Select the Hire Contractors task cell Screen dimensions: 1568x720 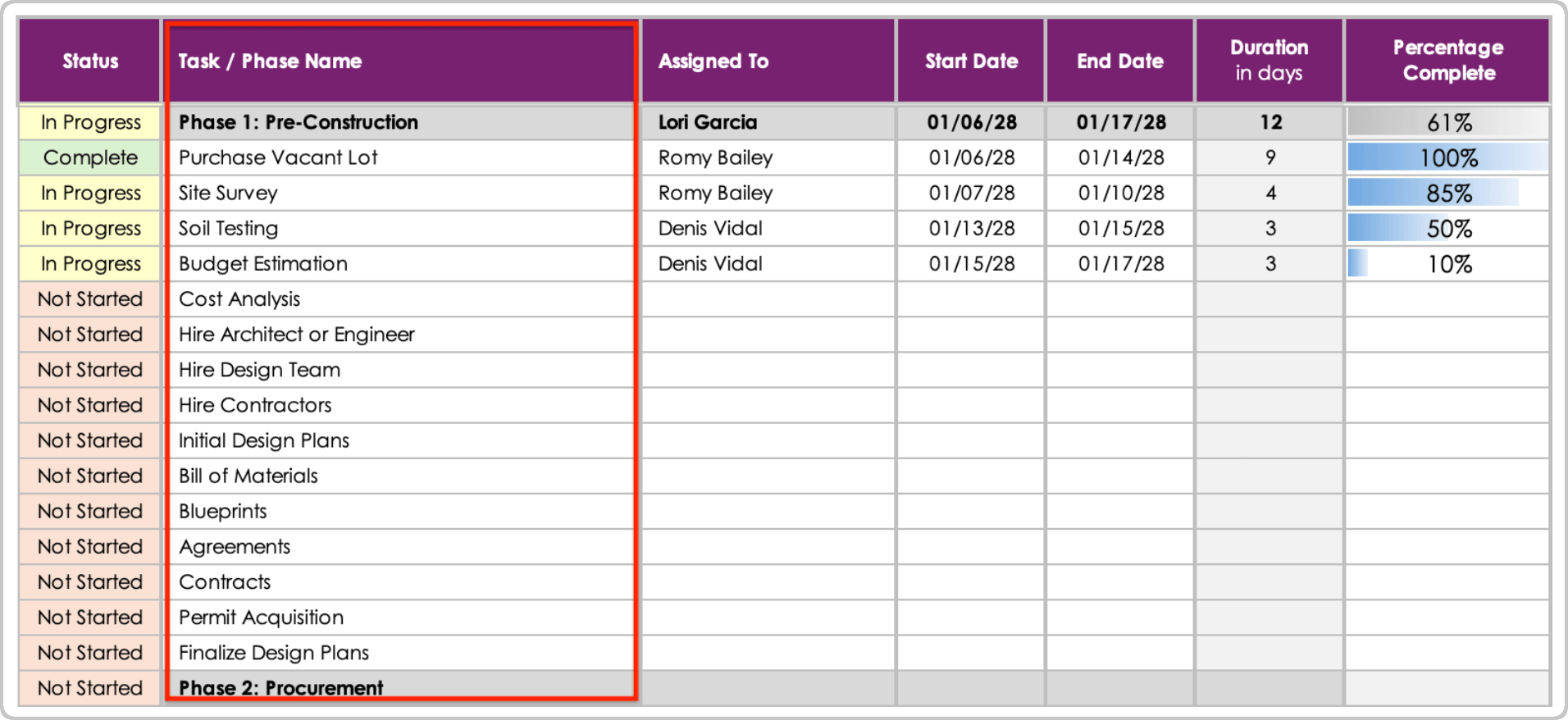click(x=255, y=405)
